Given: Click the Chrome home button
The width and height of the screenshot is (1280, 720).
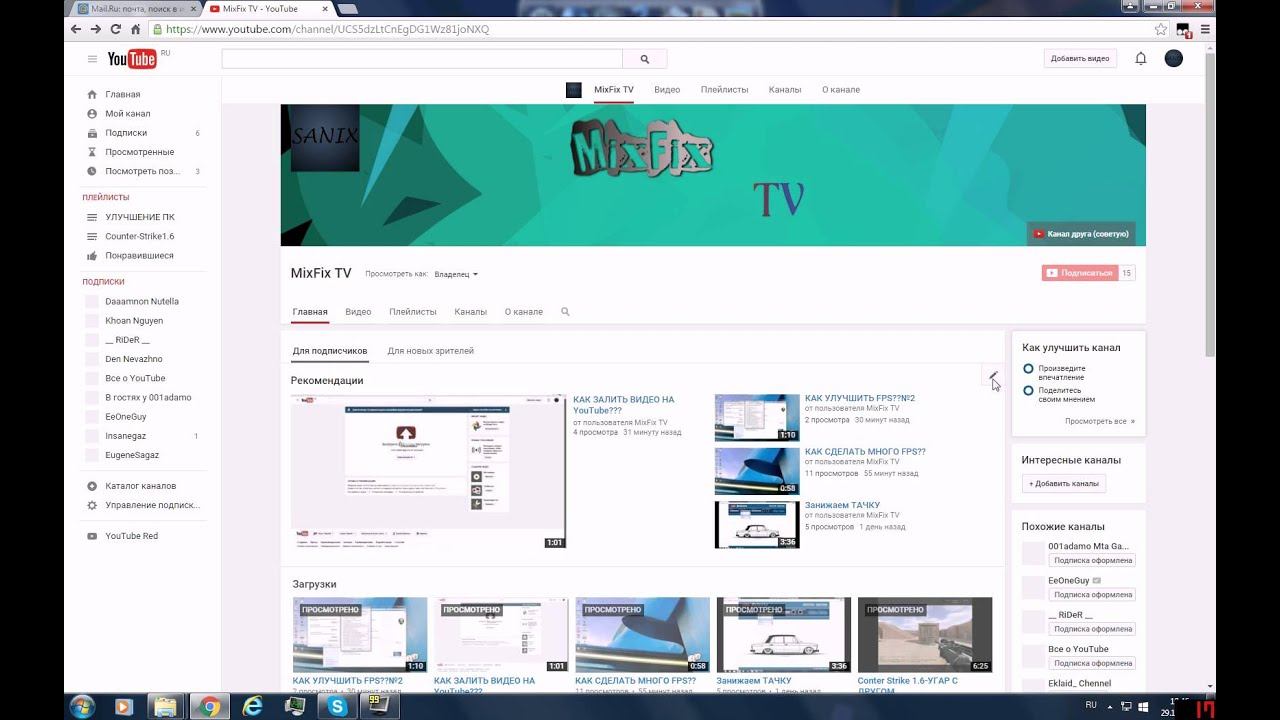Looking at the screenshot, I should pos(136,29).
